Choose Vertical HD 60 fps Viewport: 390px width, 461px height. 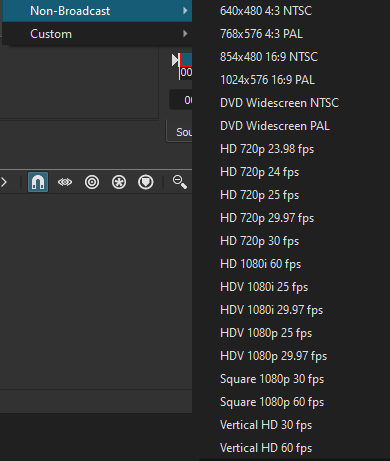pyautogui.click(x=266, y=448)
